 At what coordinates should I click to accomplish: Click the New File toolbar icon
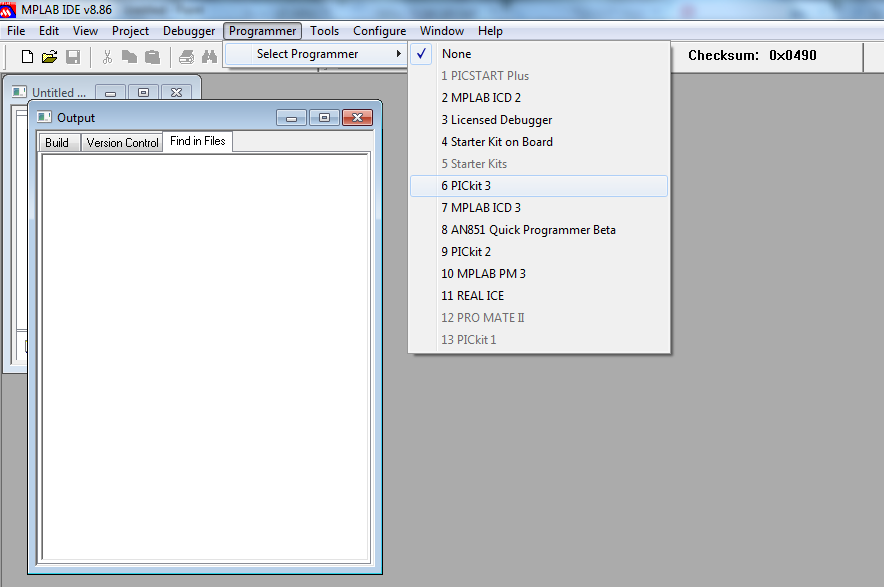(x=27, y=57)
